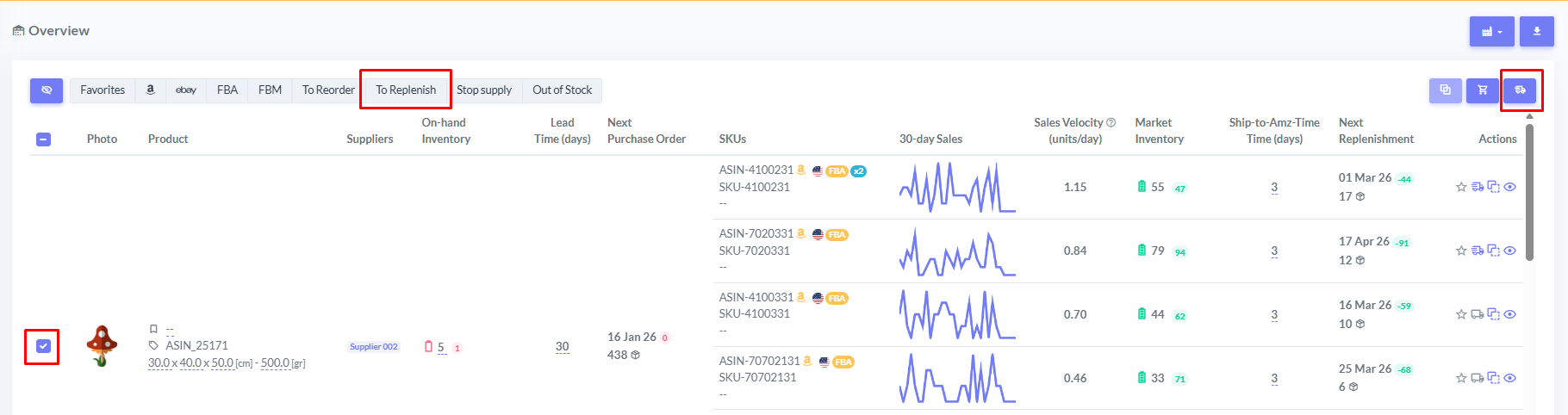Select the To Replenish filter tab
Image resolution: width=1568 pixels, height=415 pixels.
tap(406, 90)
